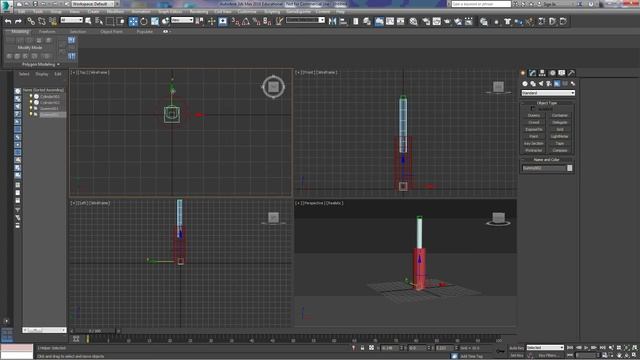Screen dimensions: 640x360
Task: Open the Utilities command panel hammer icon
Action: click(x=571, y=73)
